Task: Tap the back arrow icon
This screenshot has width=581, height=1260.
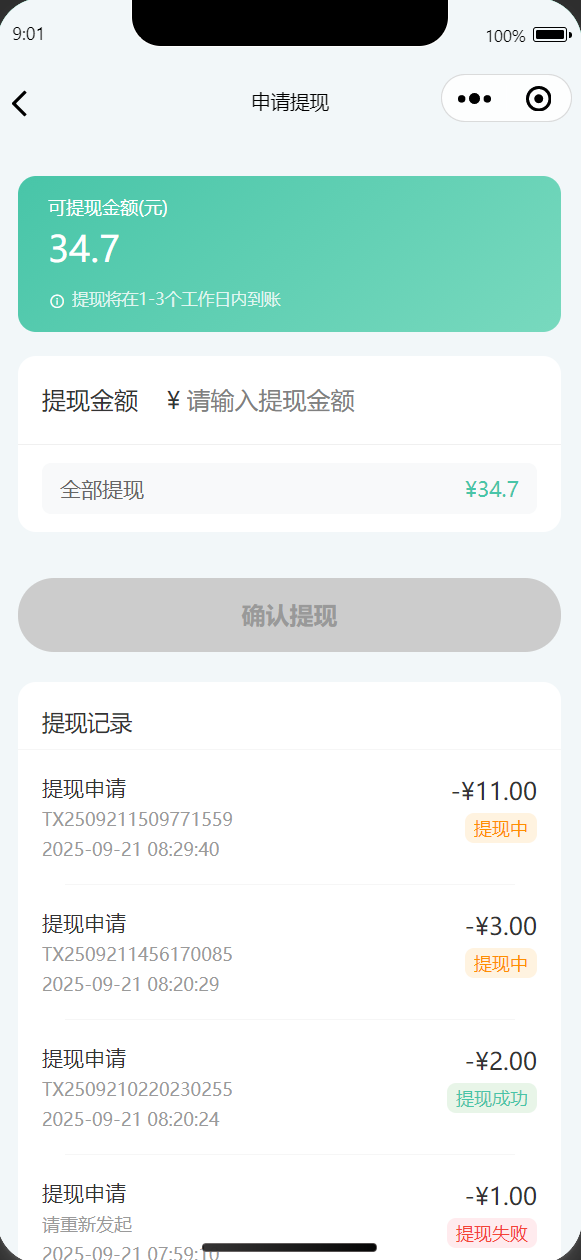Action: coord(20,102)
